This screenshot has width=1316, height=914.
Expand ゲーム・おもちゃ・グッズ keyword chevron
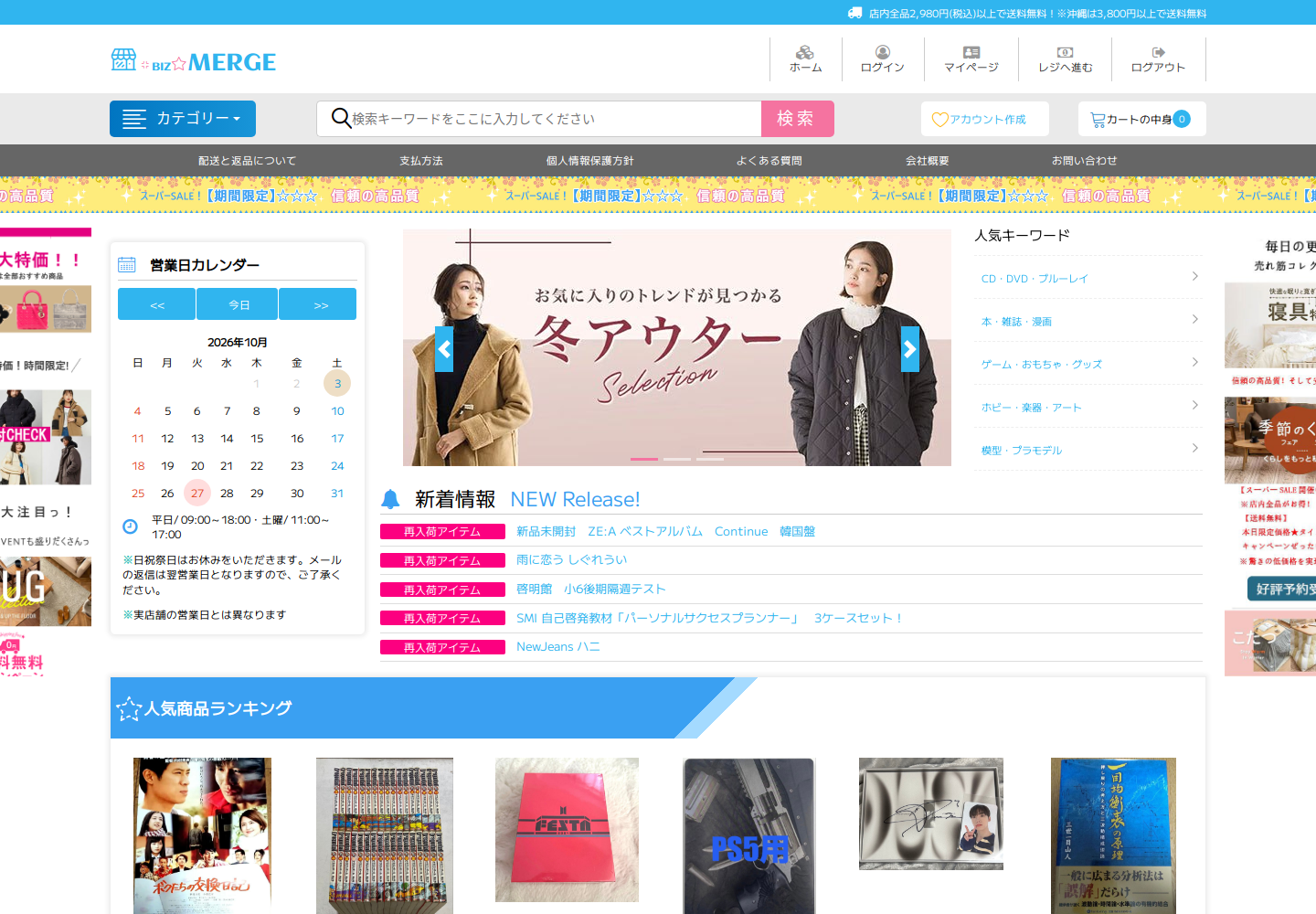[x=1195, y=362]
